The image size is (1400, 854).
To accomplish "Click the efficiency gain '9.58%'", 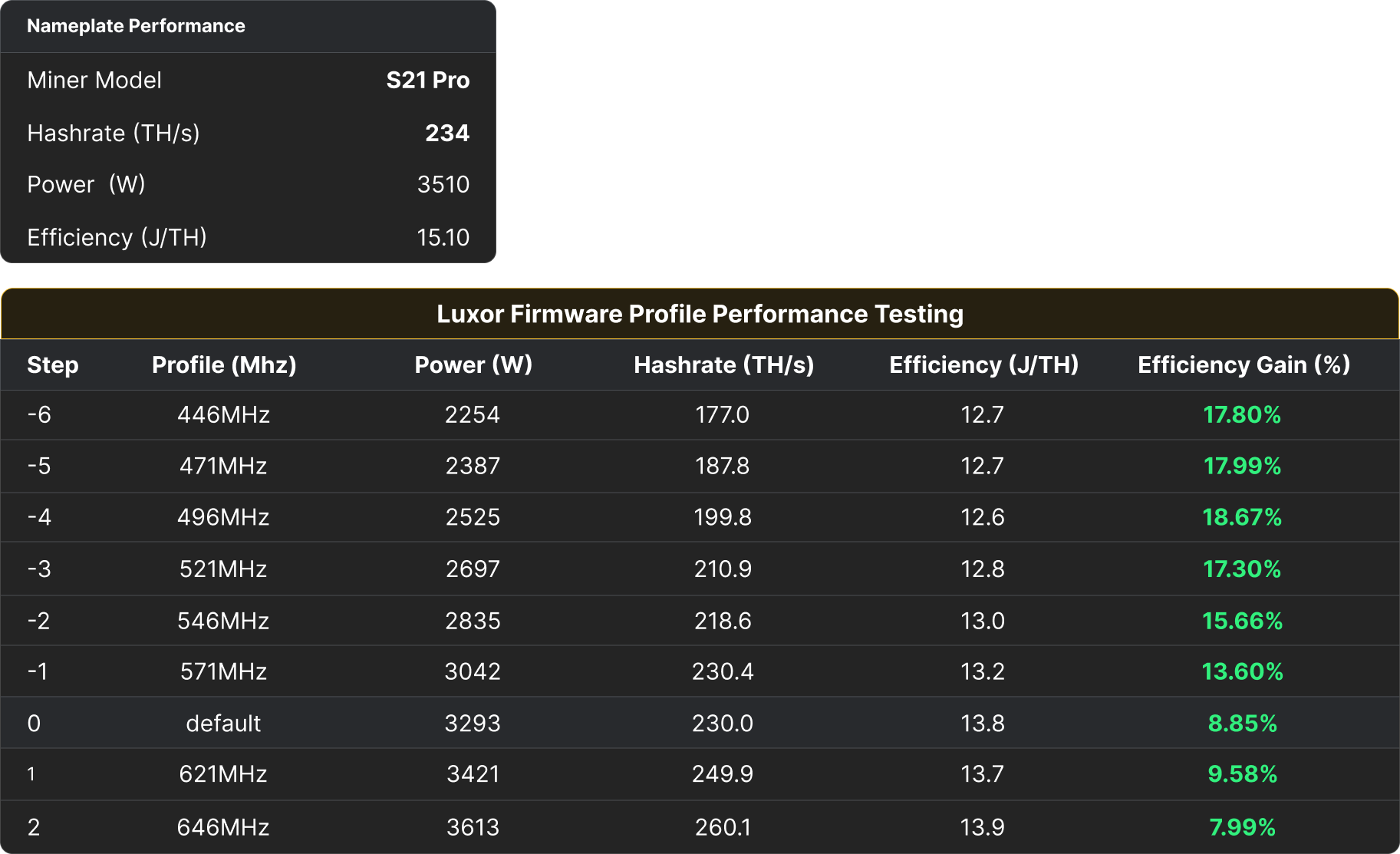I will pyautogui.click(x=1242, y=773).
